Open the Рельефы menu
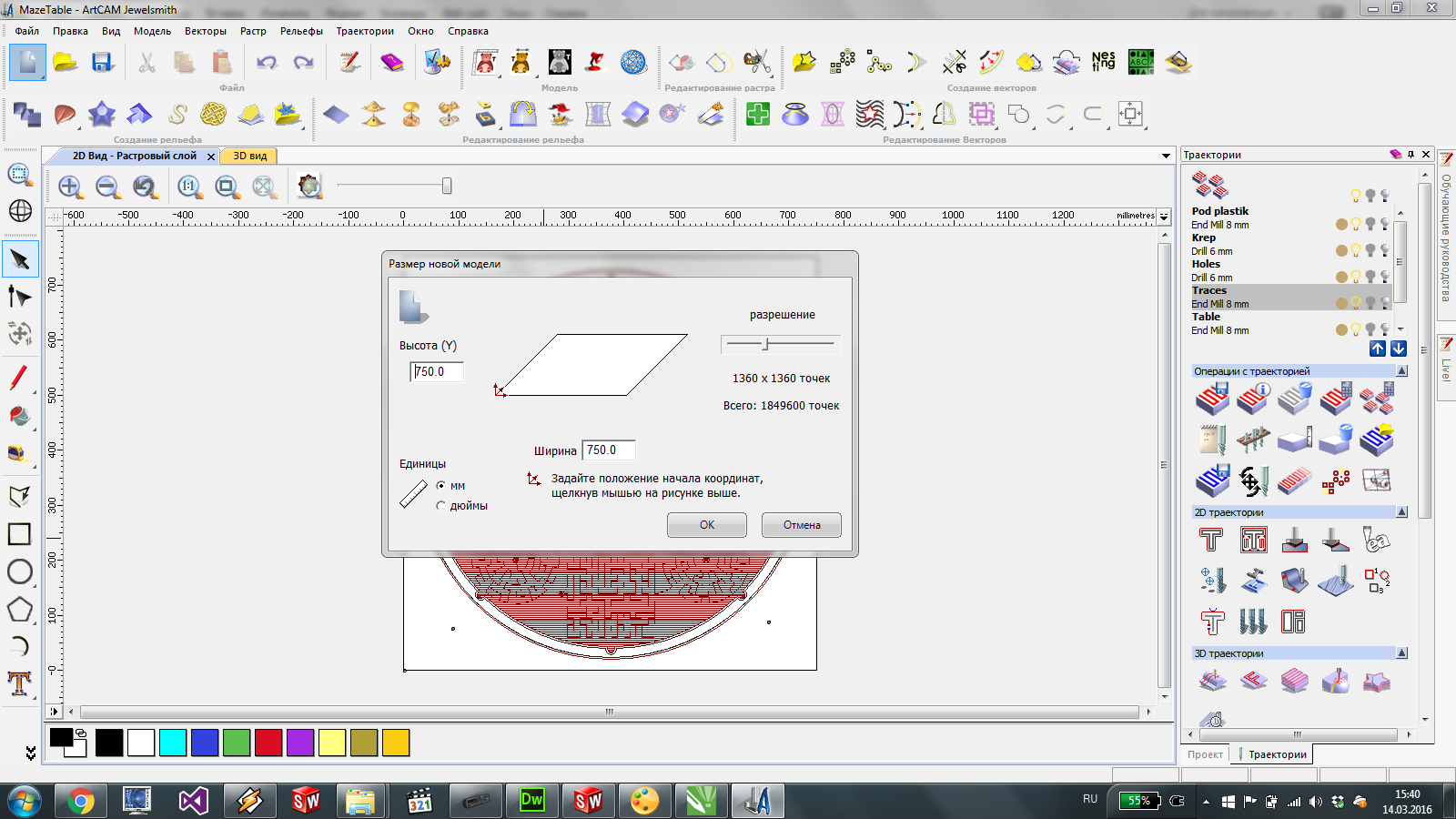The width and height of the screenshot is (1456, 819). click(301, 31)
